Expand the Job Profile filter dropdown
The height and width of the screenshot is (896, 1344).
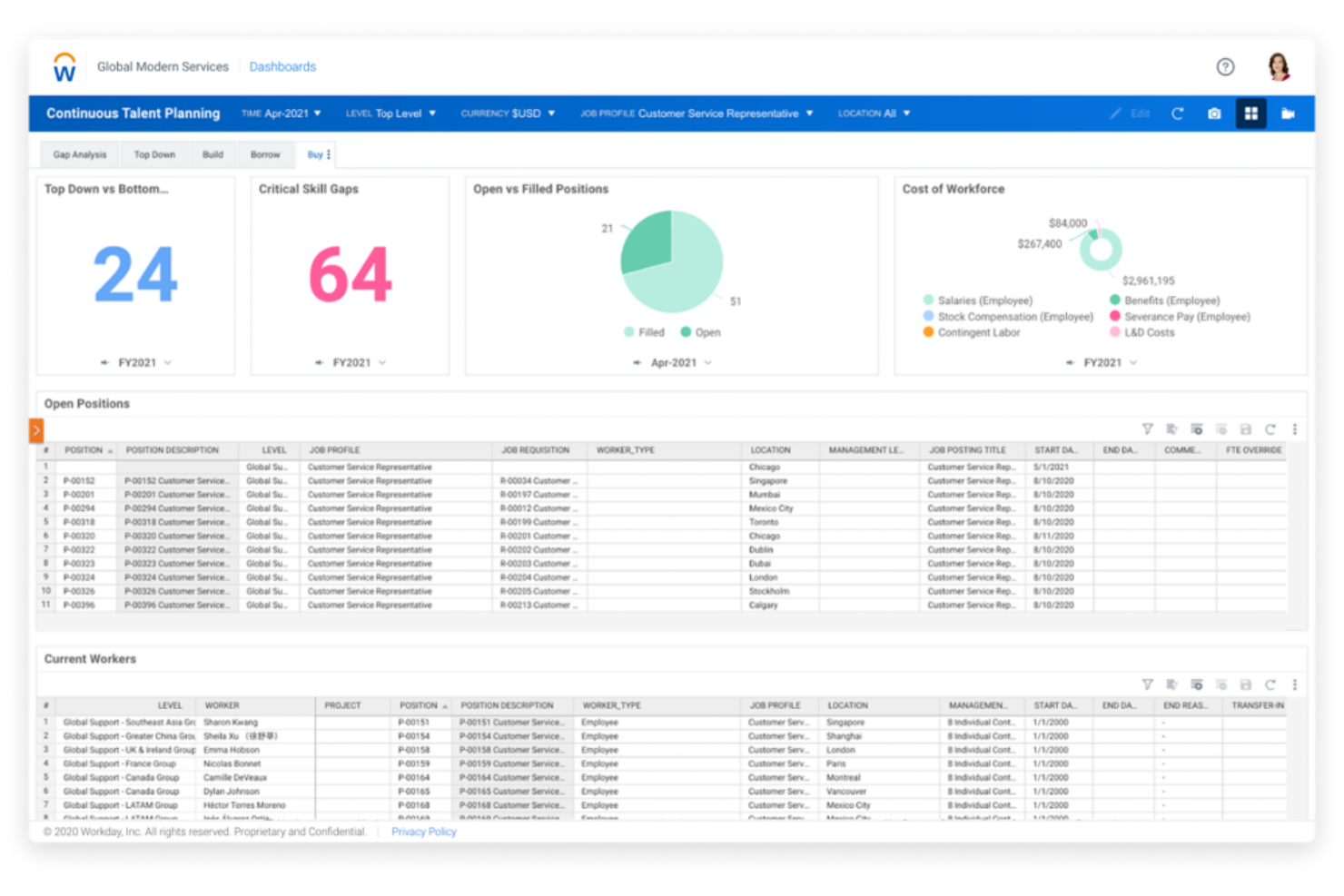pyautogui.click(x=697, y=113)
